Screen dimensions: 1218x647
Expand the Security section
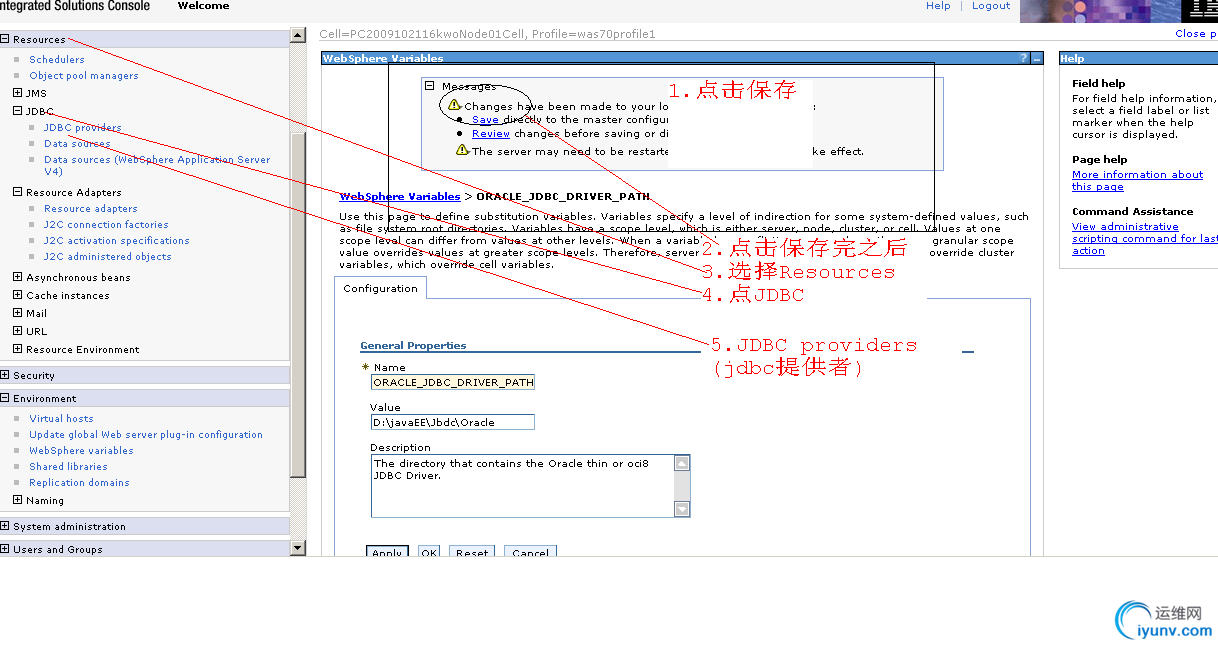[5, 375]
